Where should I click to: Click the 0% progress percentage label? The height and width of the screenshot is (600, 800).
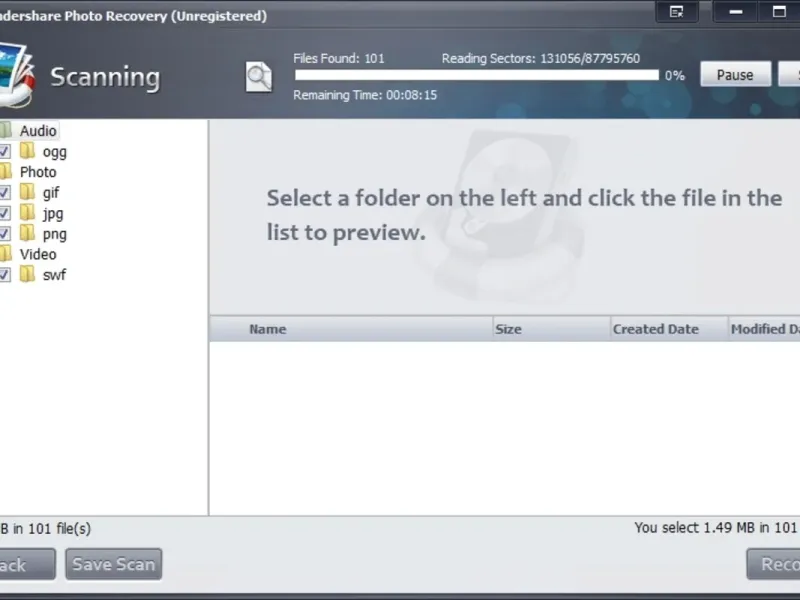tap(674, 76)
